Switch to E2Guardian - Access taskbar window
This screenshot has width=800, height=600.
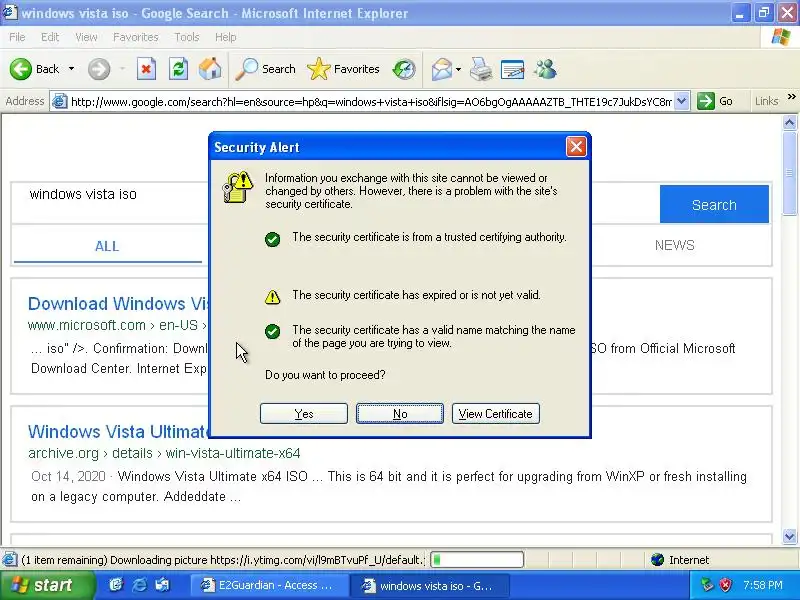pos(270,585)
